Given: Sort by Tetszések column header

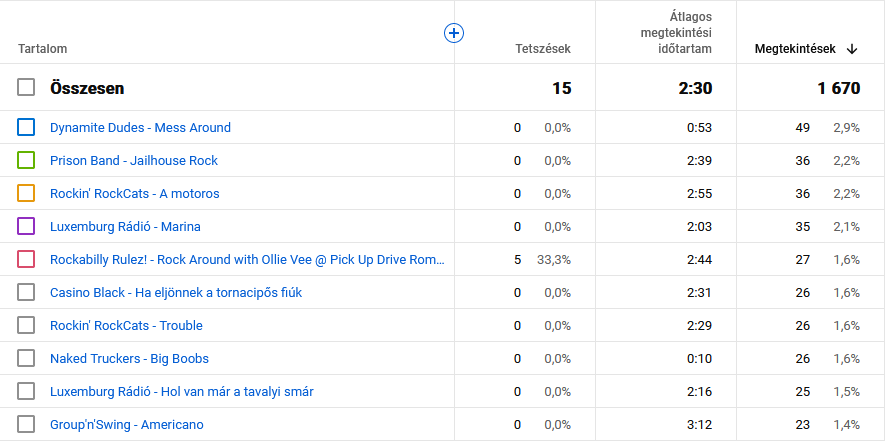Looking at the screenshot, I should tap(542, 49).
